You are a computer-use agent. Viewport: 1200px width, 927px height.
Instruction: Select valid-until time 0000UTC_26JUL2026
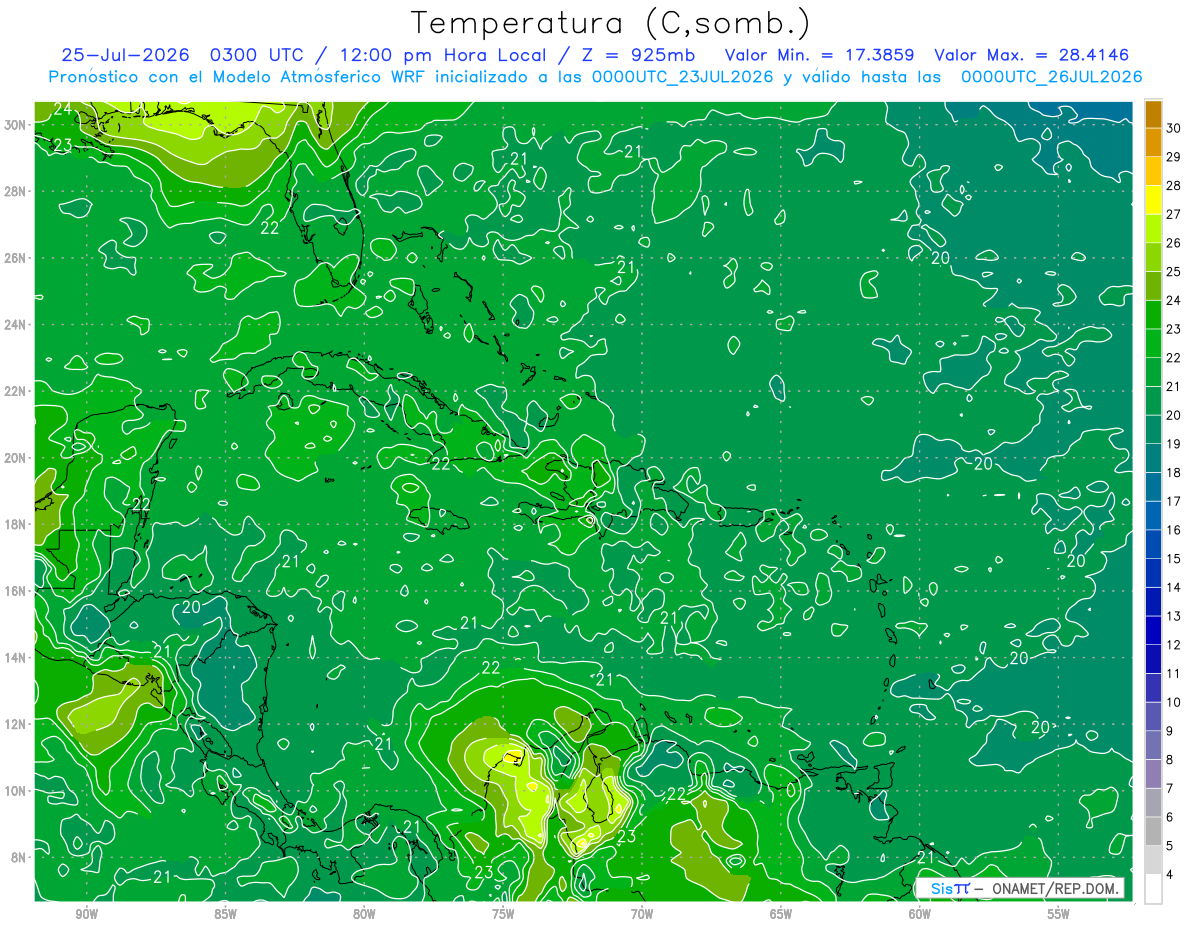1052,77
